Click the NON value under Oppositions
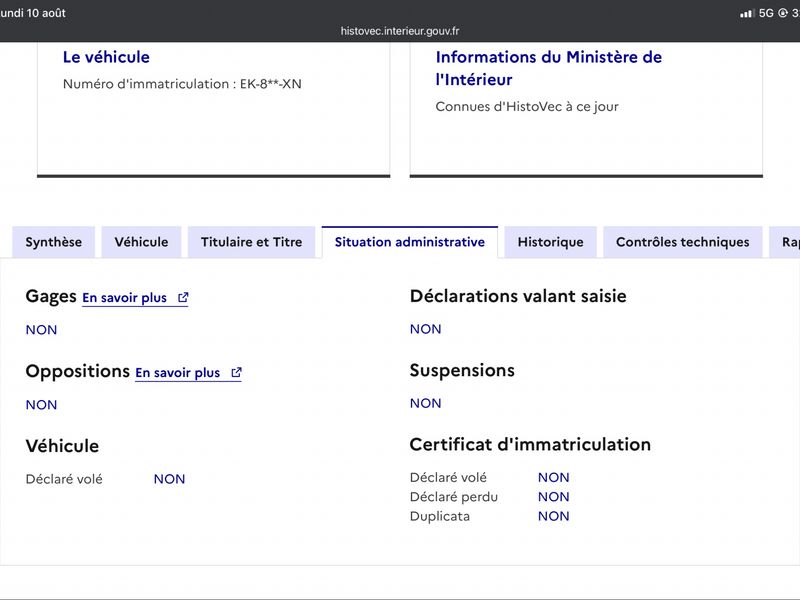800x600 pixels. [x=41, y=405]
